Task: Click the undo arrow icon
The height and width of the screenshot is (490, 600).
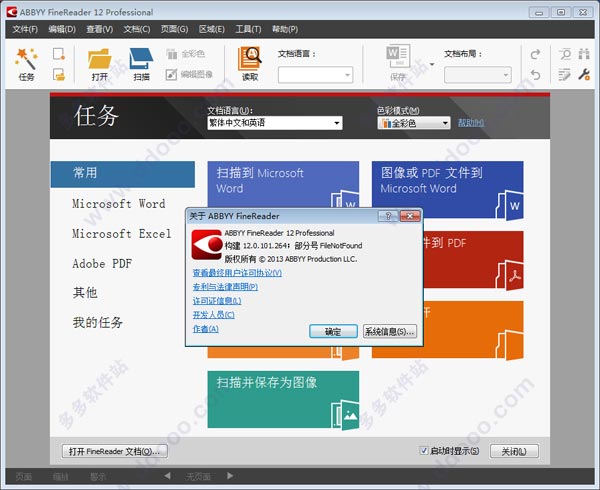Action: pos(535,75)
